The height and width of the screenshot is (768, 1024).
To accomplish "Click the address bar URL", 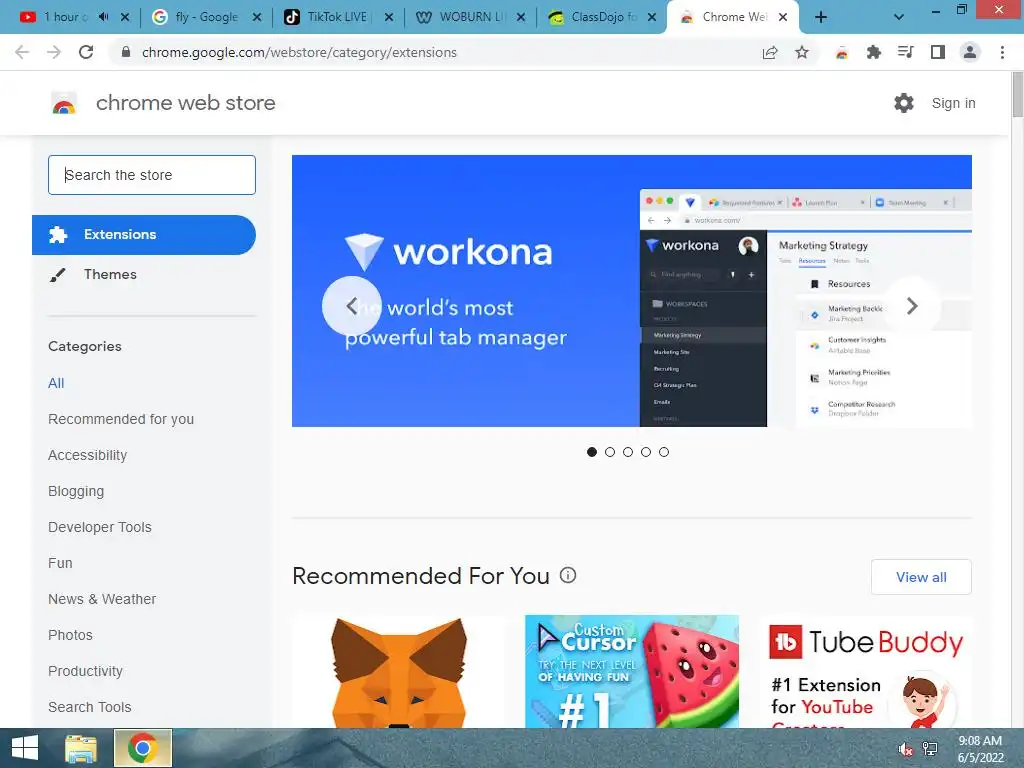I will pyautogui.click(x=299, y=52).
